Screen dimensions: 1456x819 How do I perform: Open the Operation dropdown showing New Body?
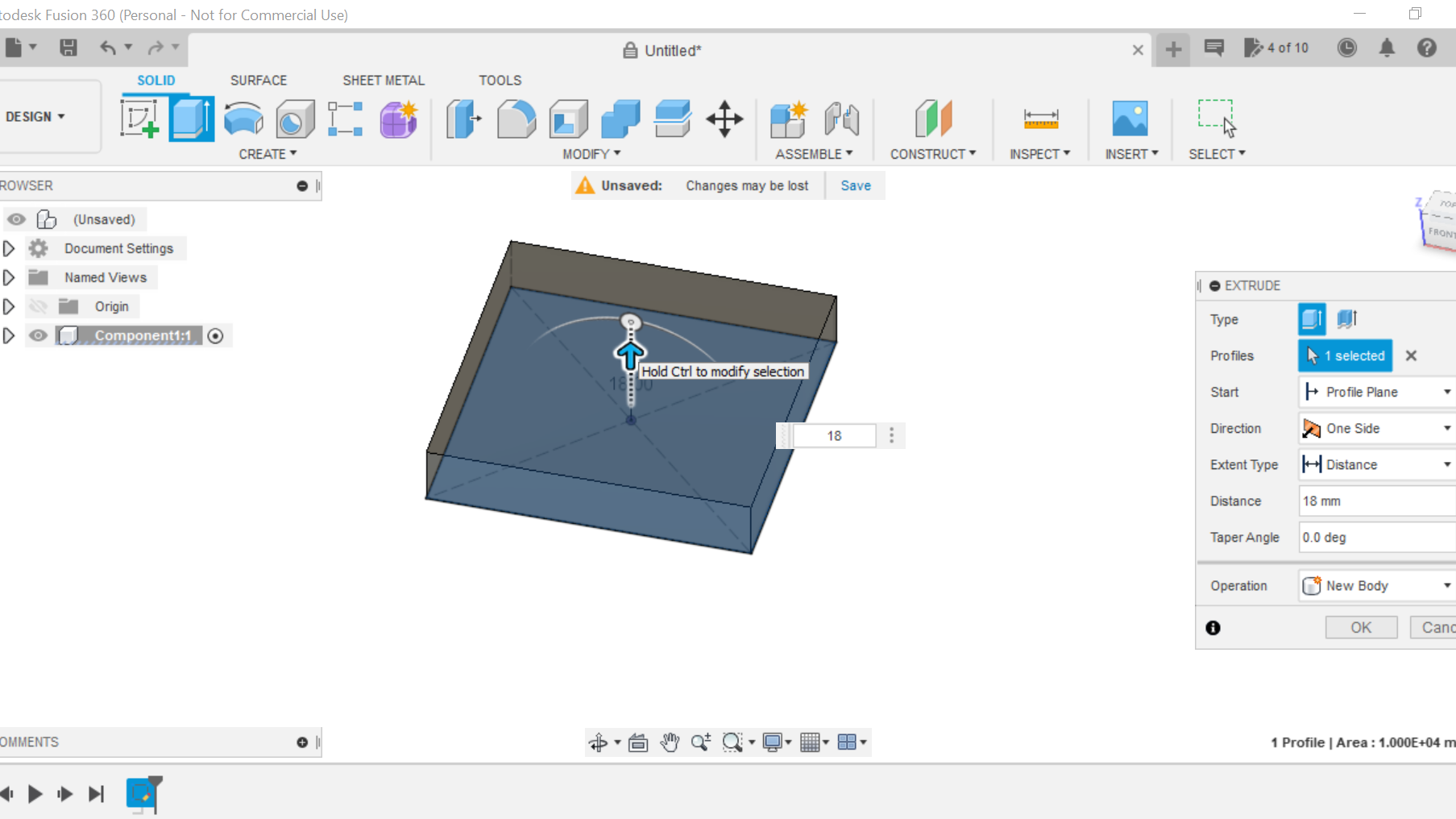click(1446, 586)
